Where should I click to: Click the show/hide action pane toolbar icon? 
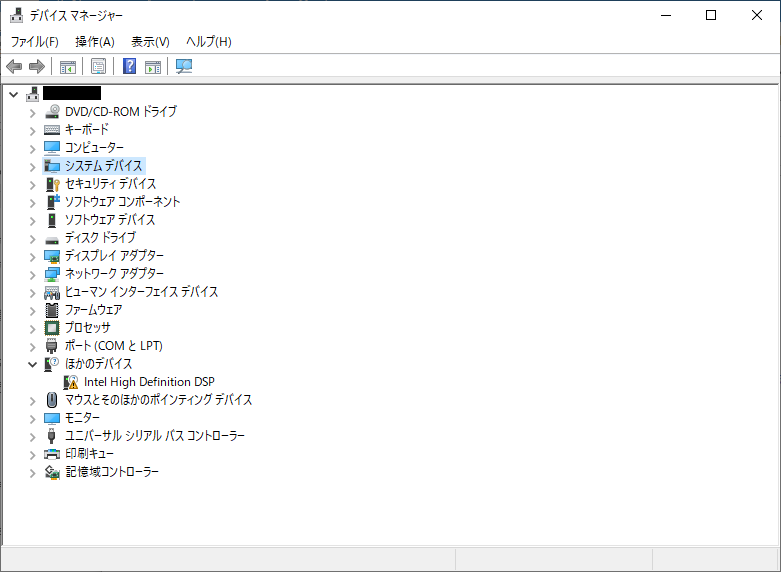pyautogui.click(x=153, y=66)
